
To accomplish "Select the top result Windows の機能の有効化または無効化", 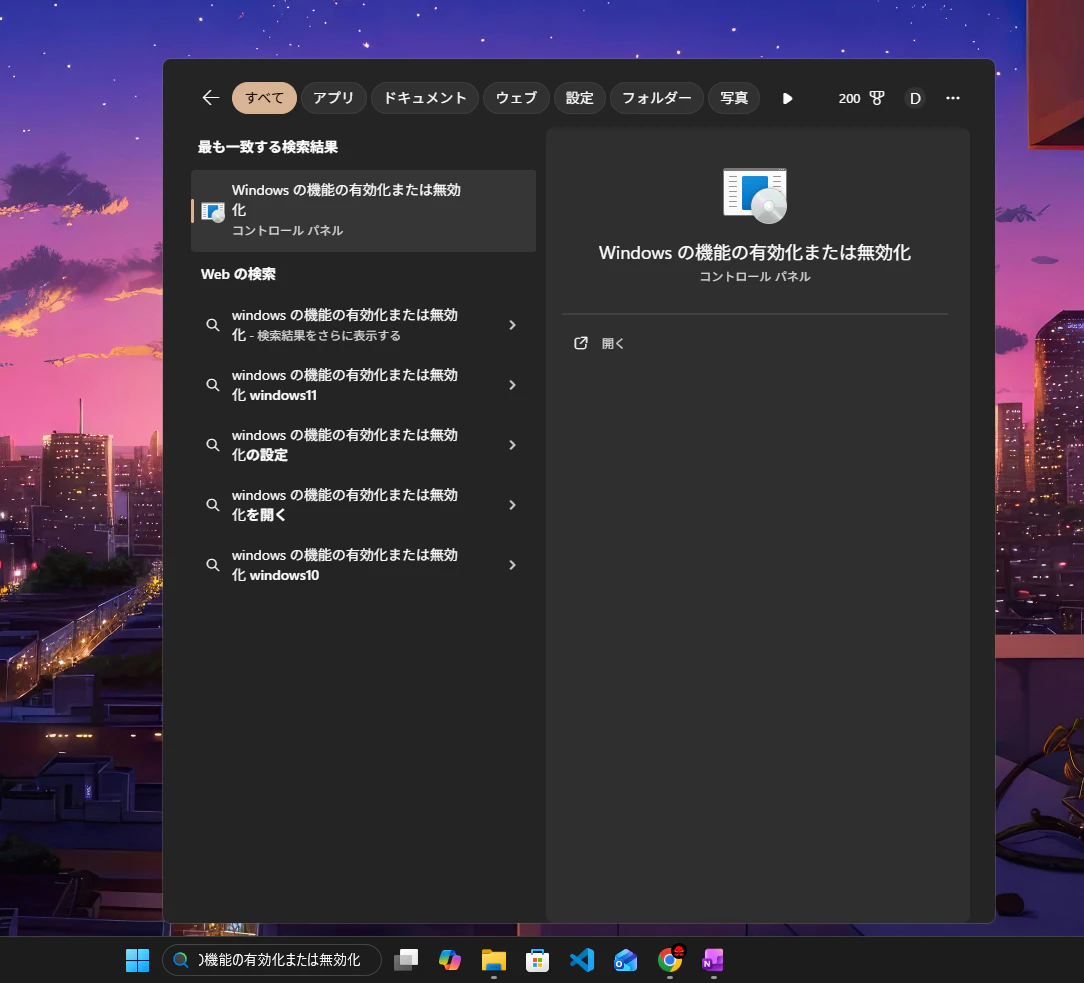I will click(363, 211).
